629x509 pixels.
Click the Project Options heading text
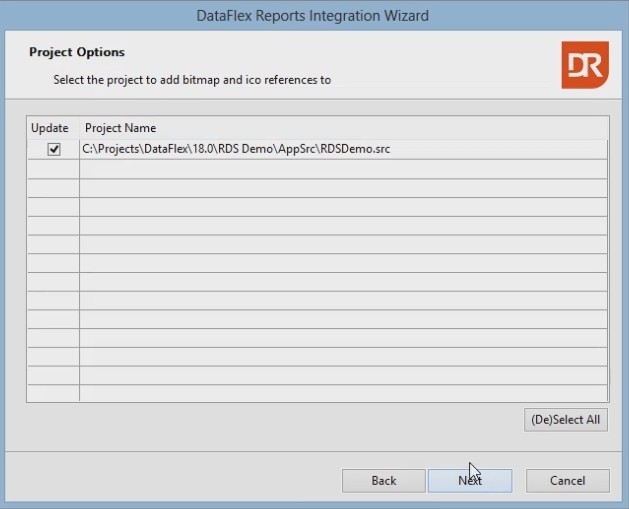tap(77, 52)
